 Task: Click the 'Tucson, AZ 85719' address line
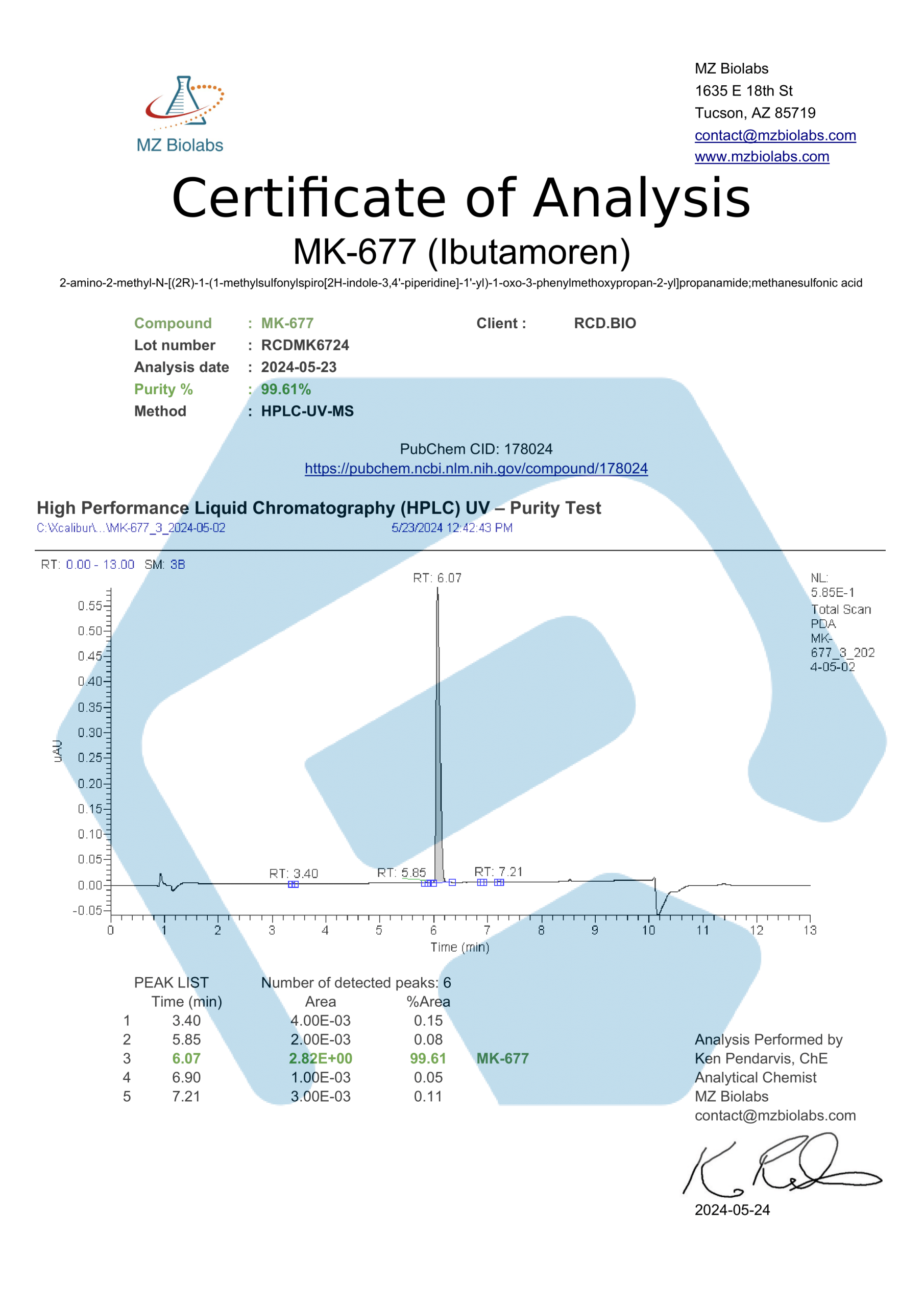pyautogui.click(x=755, y=113)
